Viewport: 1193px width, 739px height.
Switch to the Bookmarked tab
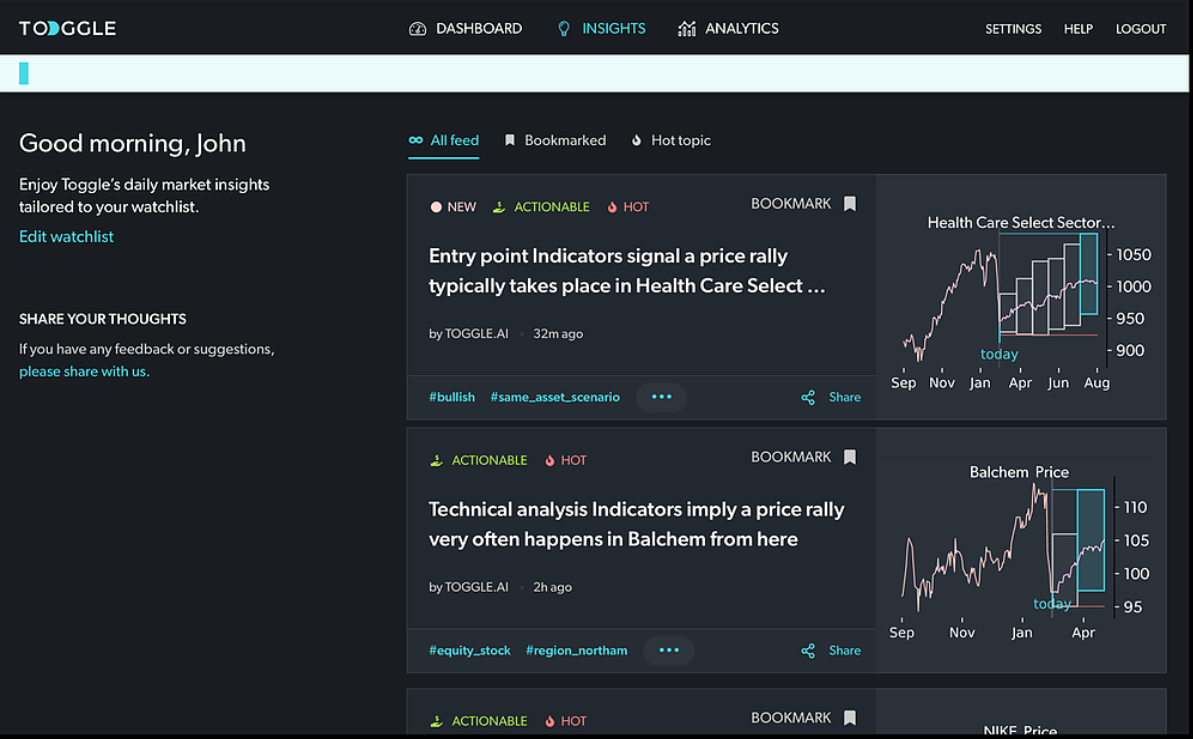pos(555,141)
